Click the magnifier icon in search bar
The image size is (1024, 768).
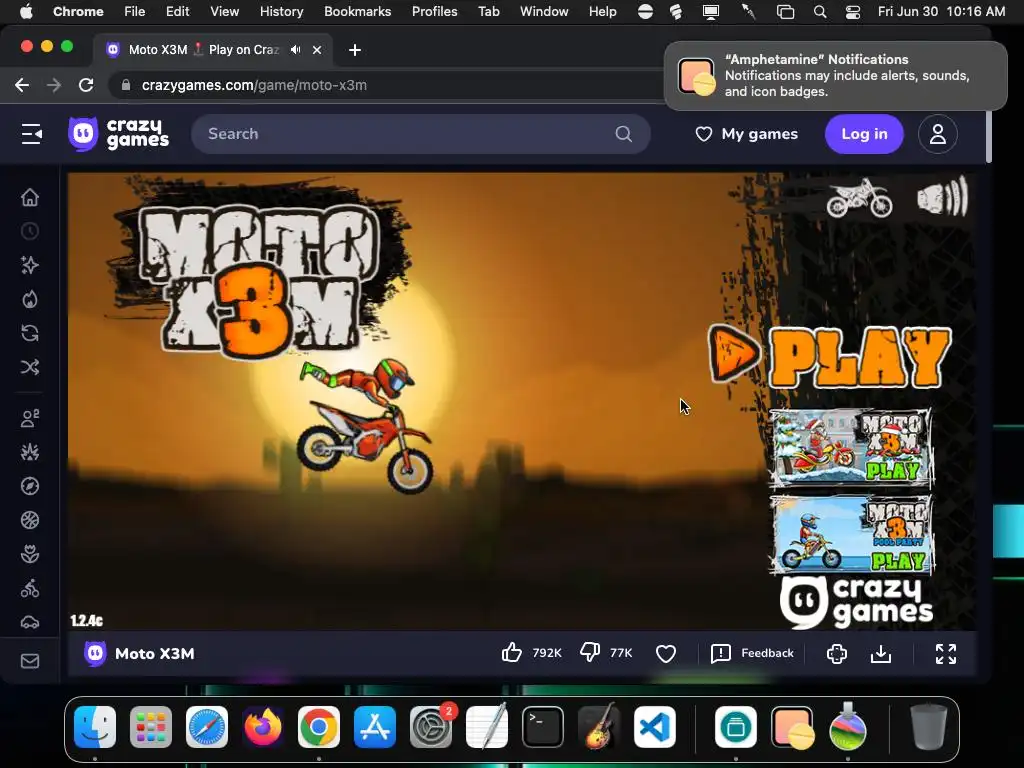[624, 134]
